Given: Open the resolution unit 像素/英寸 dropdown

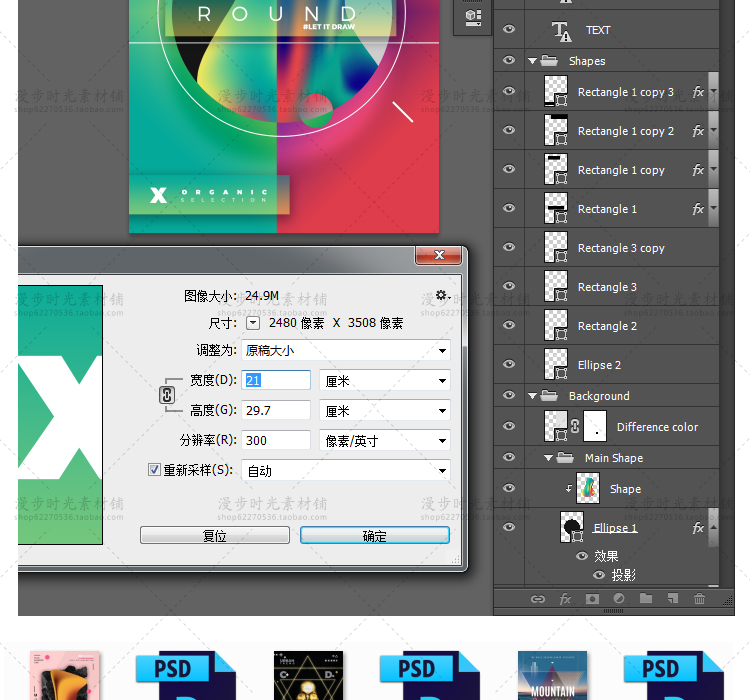Looking at the screenshot, I should (384, 441).
